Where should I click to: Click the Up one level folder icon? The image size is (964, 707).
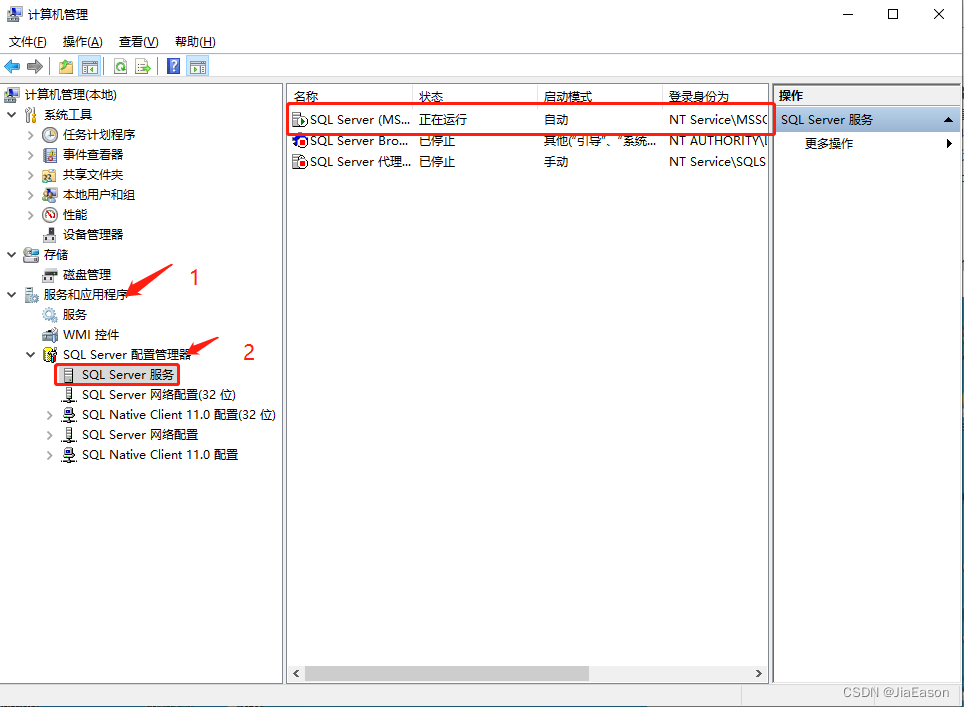click(x=66, y=66)
